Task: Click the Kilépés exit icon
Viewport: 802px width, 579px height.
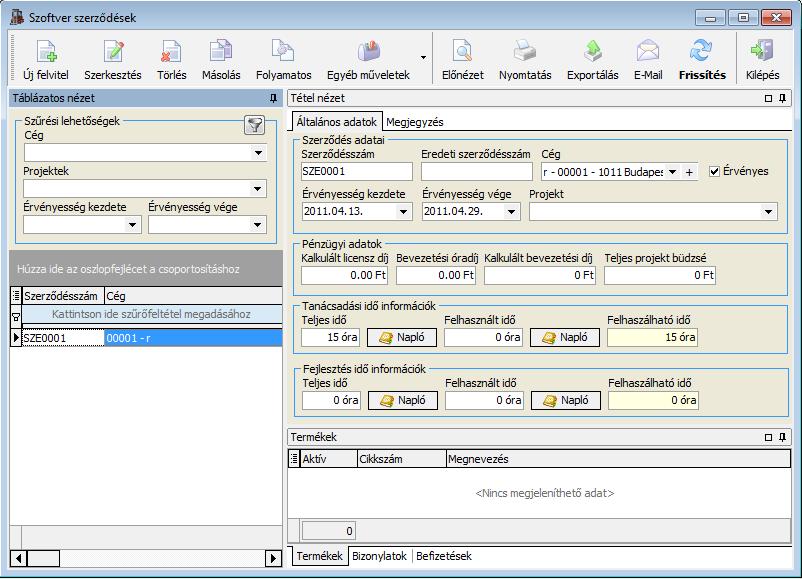Action: (x=762, y=52)
